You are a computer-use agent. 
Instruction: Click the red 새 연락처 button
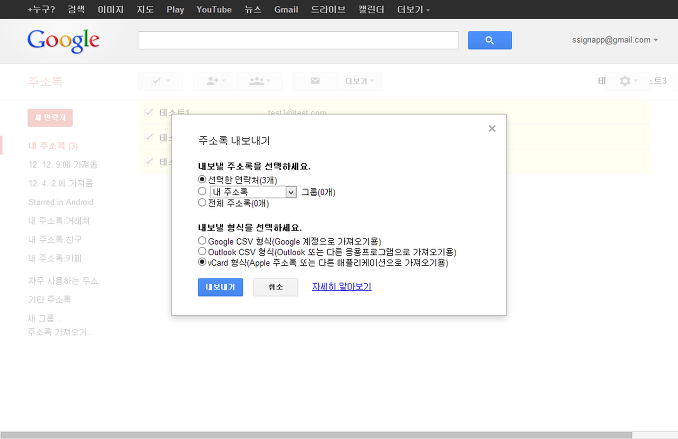click(x=50, y=118)
